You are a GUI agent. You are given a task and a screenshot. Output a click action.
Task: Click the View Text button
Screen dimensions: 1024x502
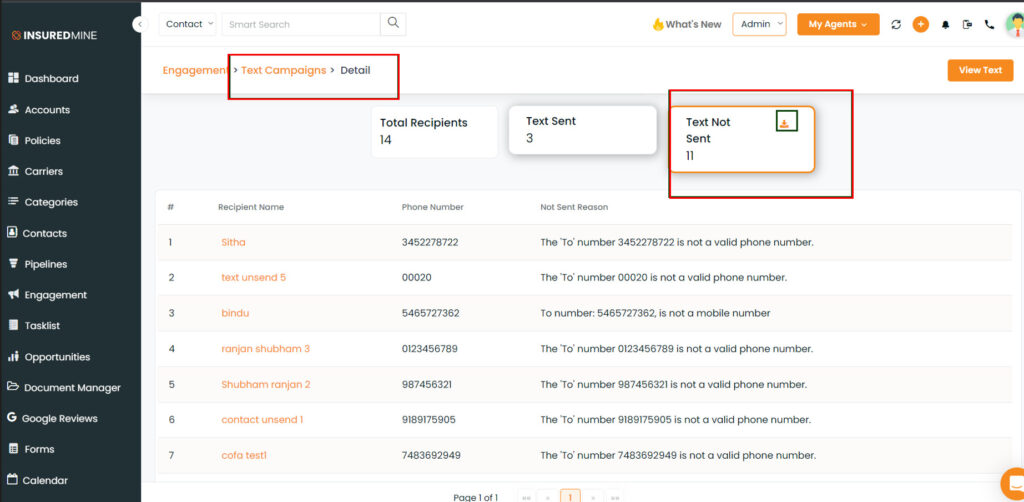980,70
